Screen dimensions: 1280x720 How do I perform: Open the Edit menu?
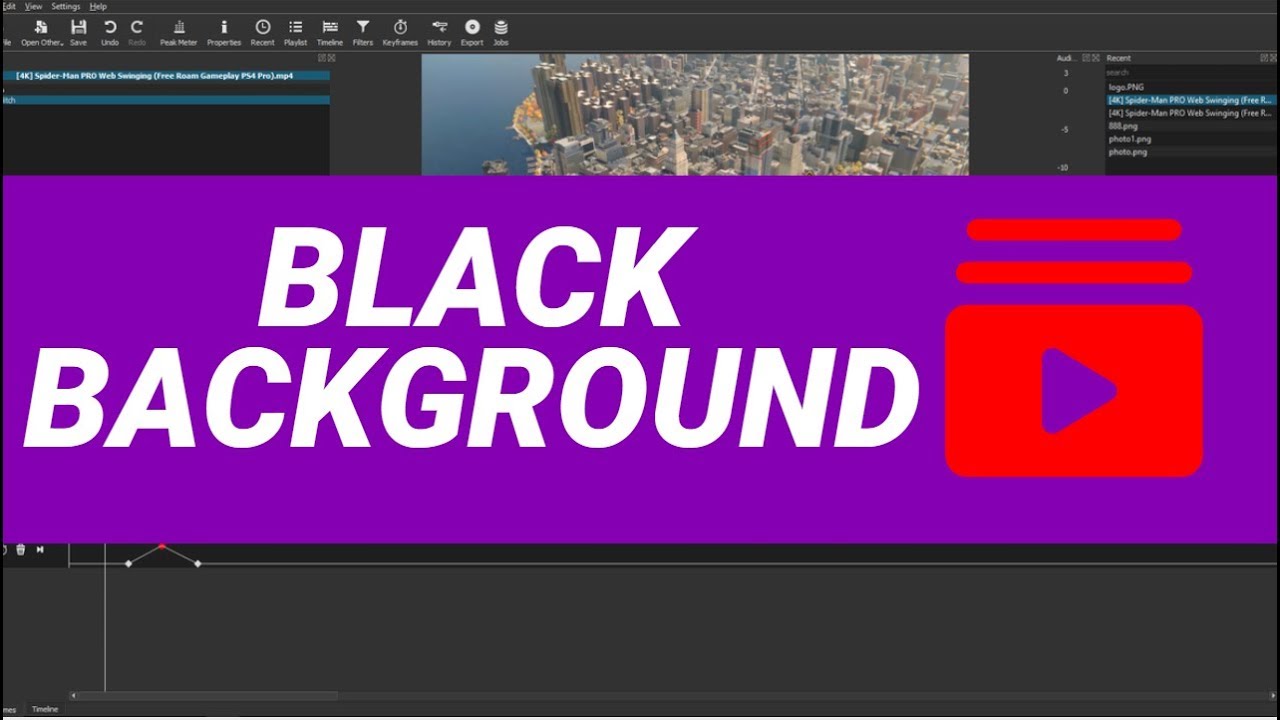click(x=8, y=6)
